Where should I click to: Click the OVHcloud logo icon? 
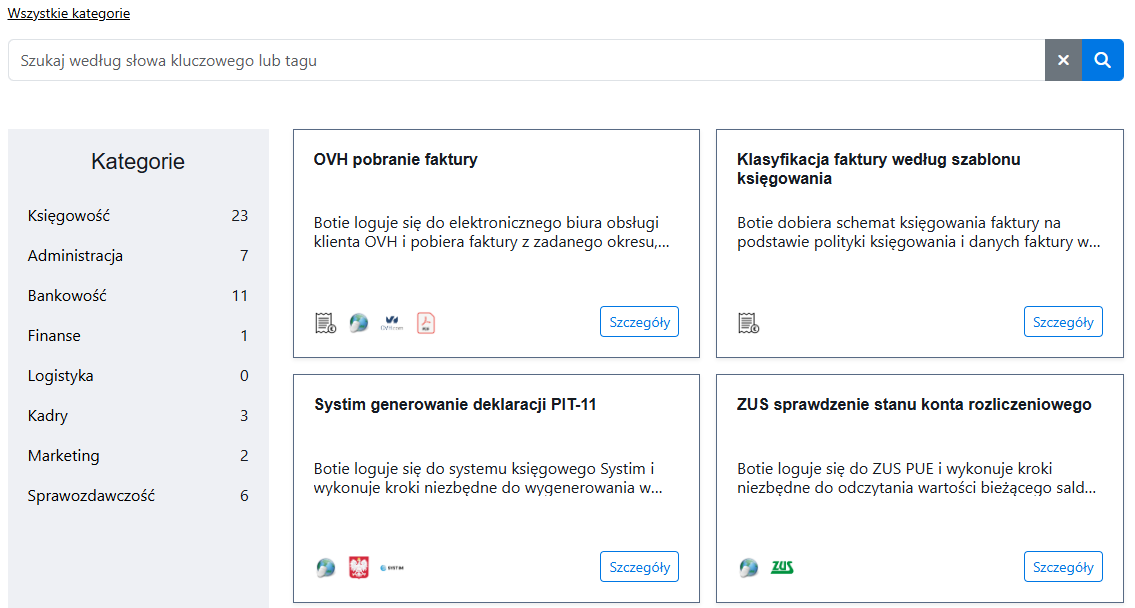(392, 323)
